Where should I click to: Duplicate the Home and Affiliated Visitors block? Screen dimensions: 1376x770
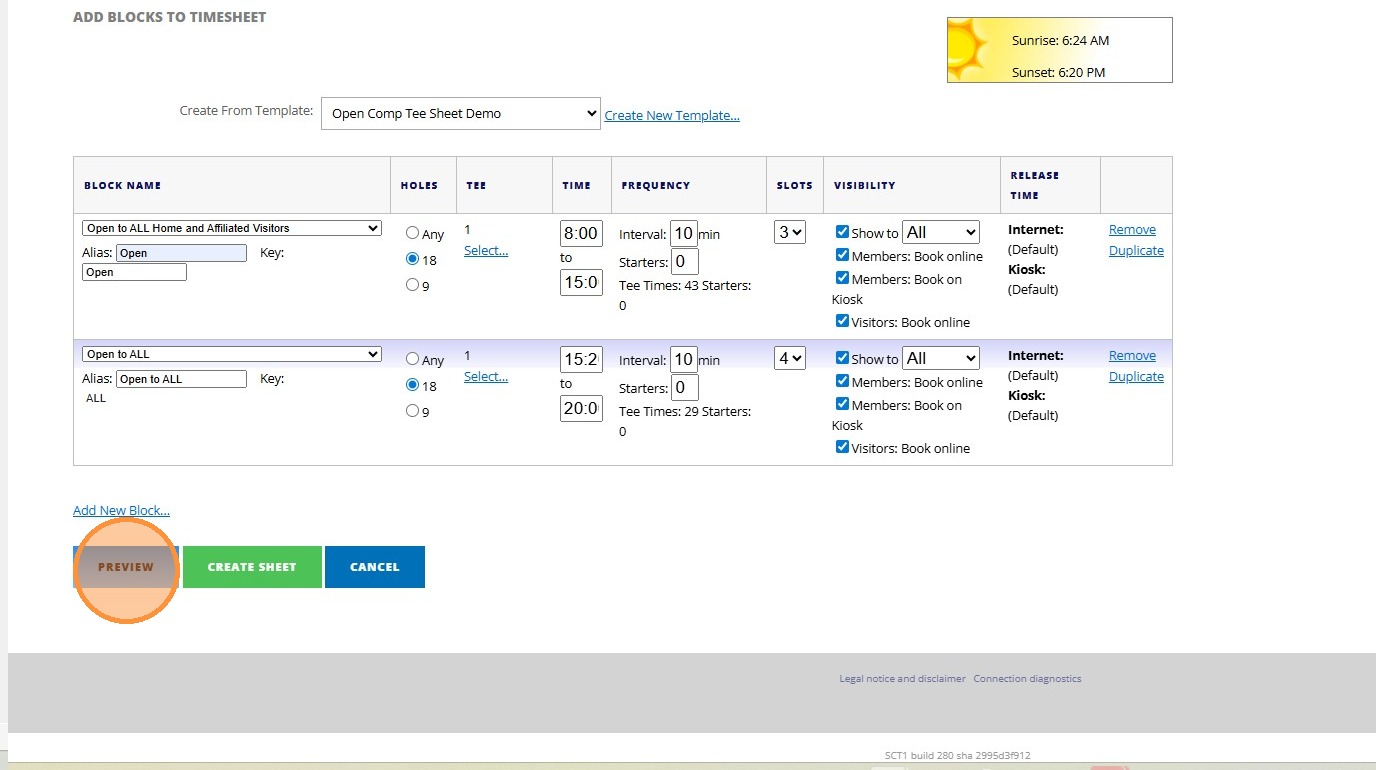1136,251
